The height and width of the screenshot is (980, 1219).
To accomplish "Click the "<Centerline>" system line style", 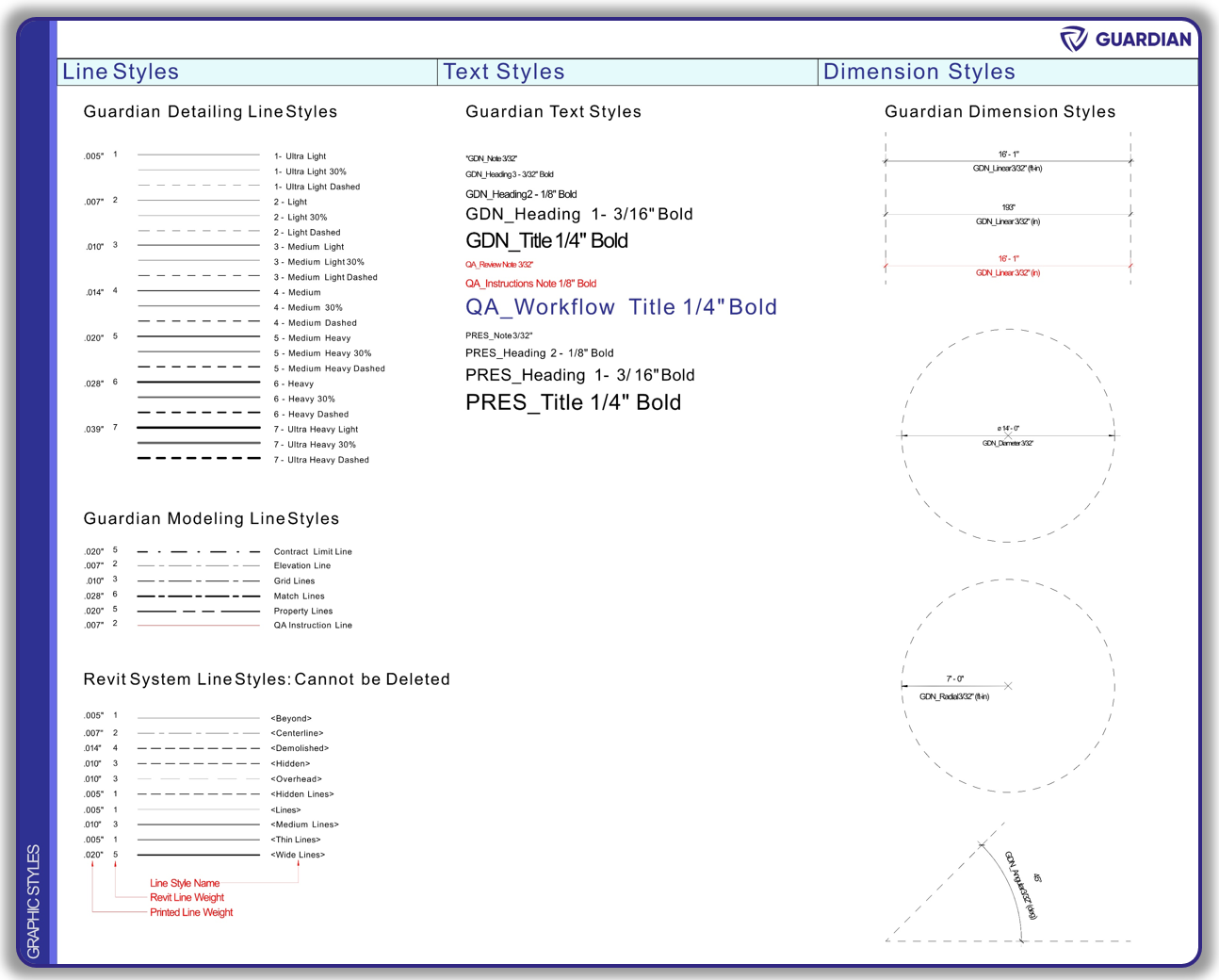I will pos(298,734).
